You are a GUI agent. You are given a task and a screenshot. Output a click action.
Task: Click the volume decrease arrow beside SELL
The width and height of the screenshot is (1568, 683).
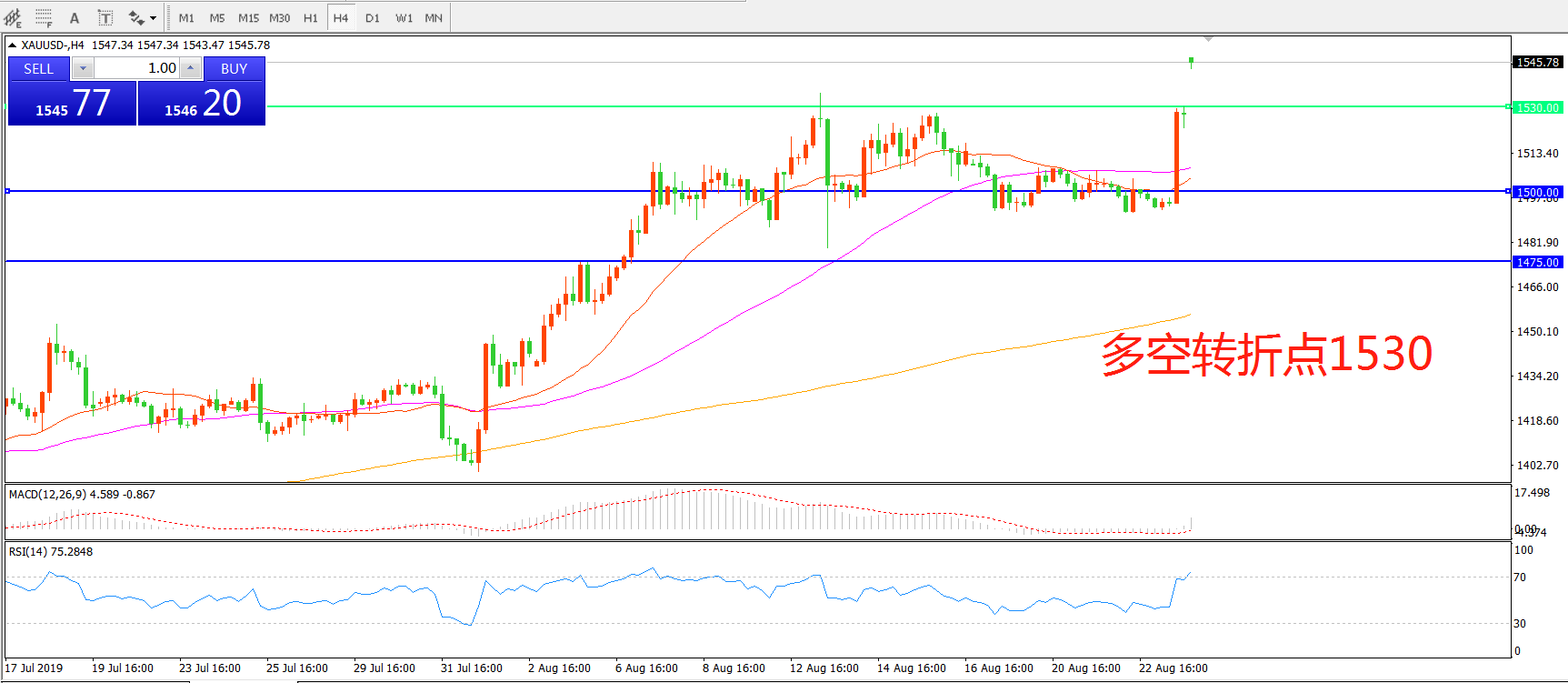click(83, 68)
